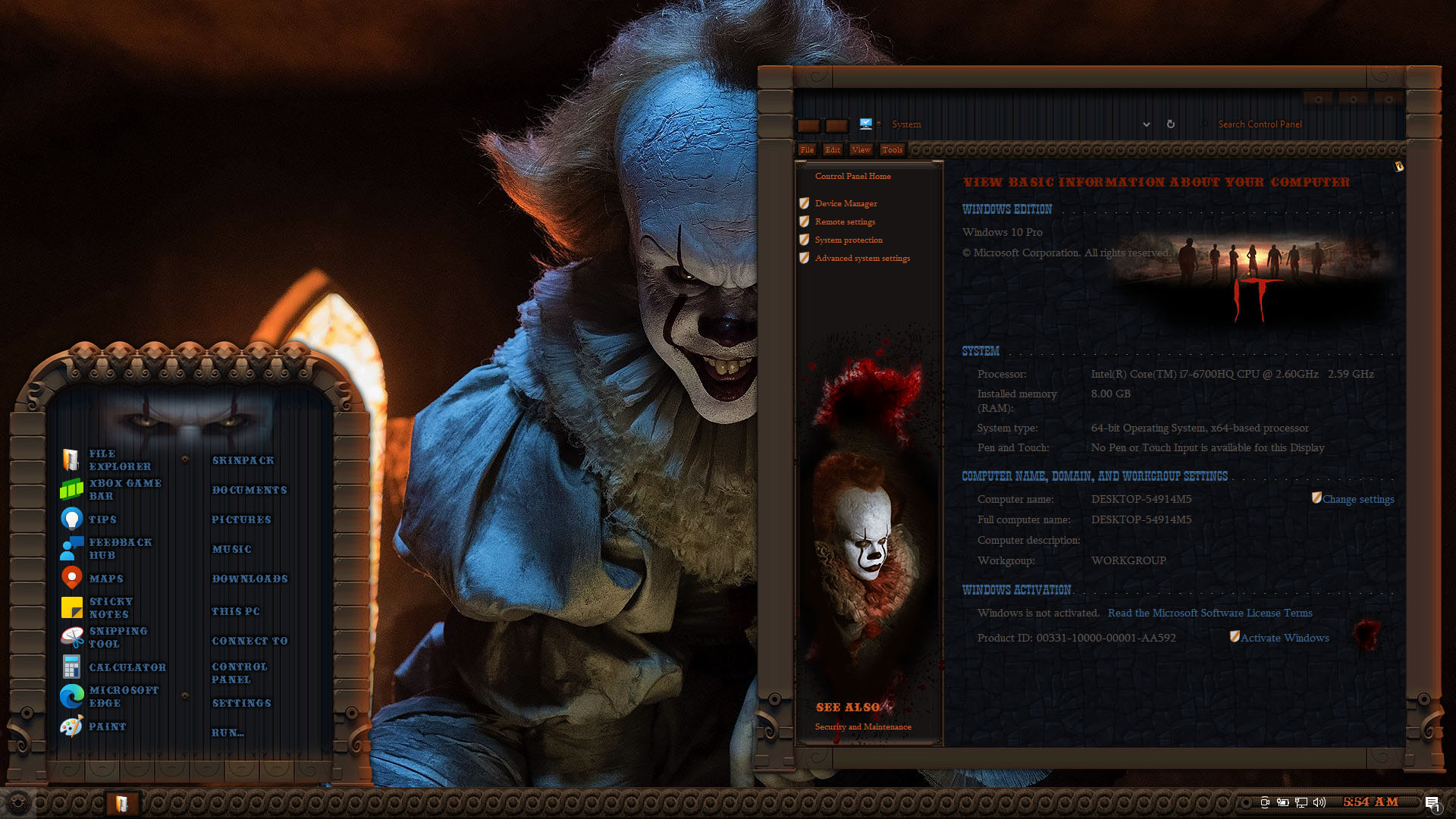1456x819 pixels.
Task: Open Maps app icon
Action: point(71,578)
